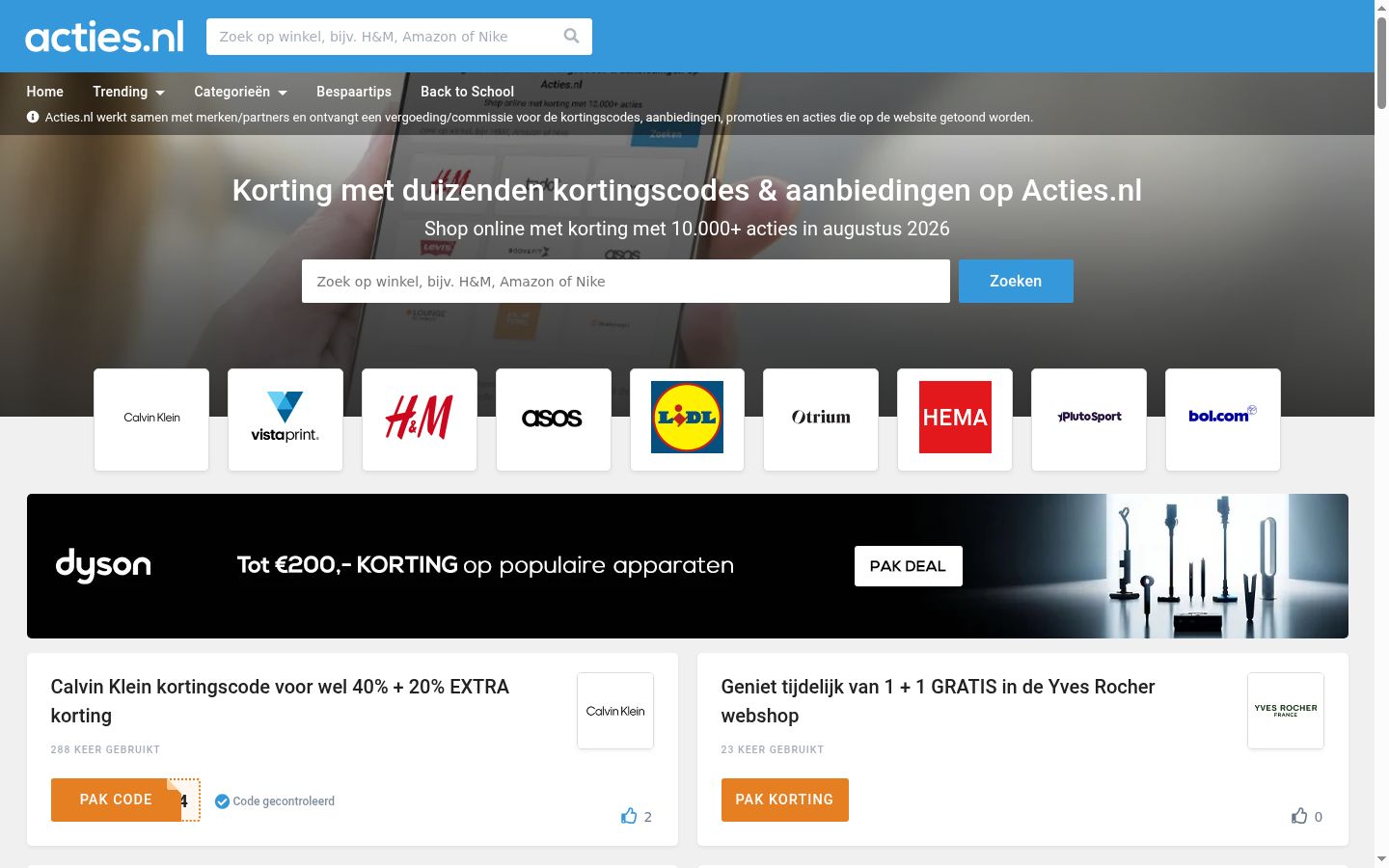This screenshot has height=868, width=1389.
Task: Open the Back to School menu item
Action: (467, 92)
